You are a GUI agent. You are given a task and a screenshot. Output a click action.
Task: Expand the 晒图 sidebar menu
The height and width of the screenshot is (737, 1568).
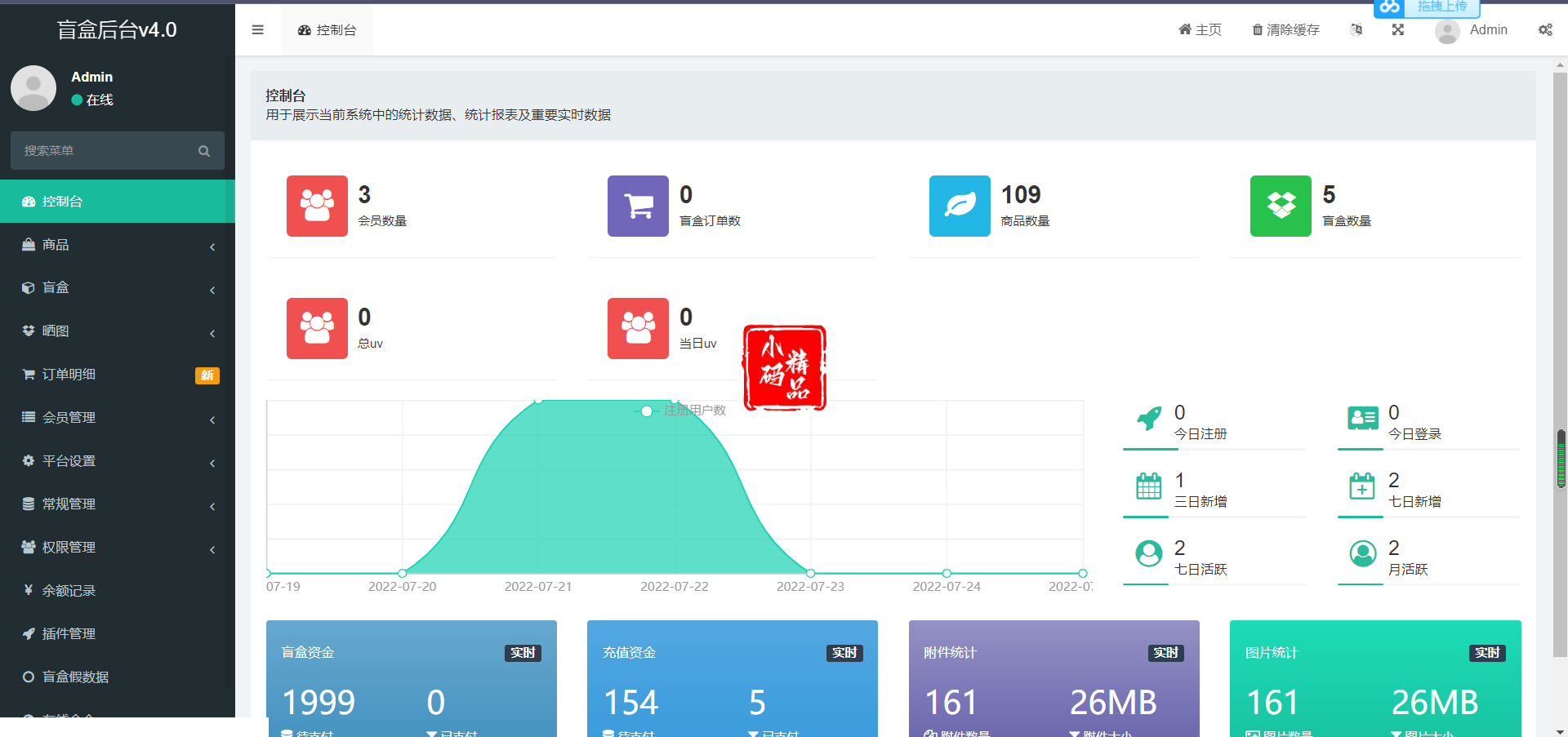(x=118, y=331)
